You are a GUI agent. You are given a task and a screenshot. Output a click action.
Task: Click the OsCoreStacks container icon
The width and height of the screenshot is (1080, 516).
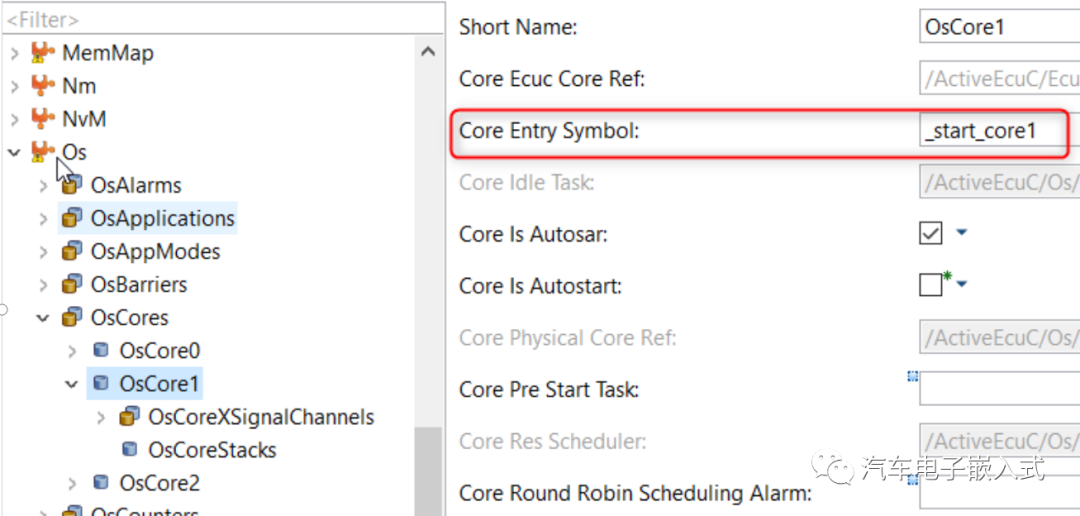point(129,449)
